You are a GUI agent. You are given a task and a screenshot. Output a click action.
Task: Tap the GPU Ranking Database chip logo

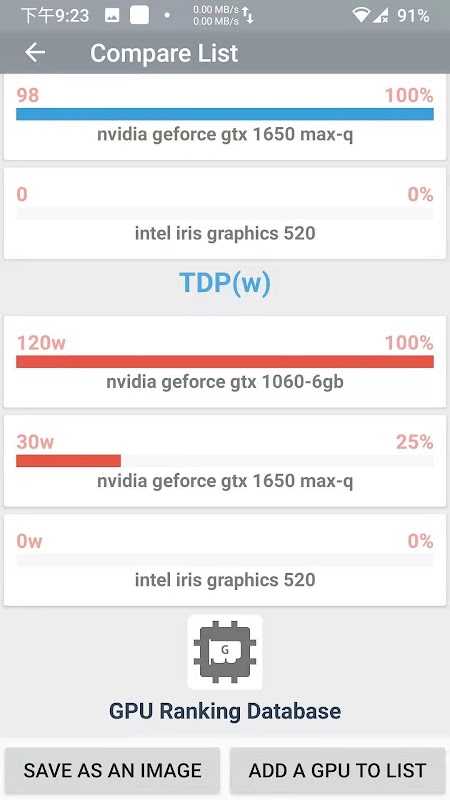[225, 652]
